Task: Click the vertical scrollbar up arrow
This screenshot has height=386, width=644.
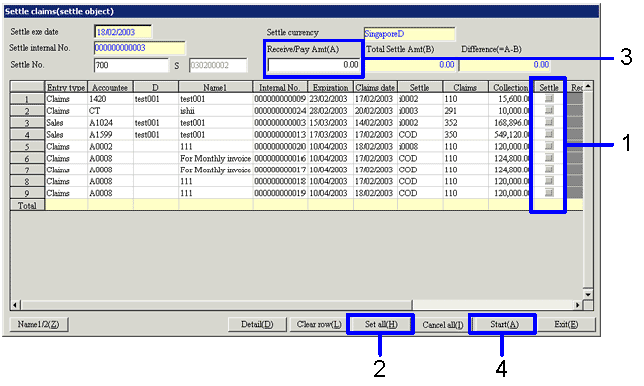Action: tap(588, 86)
